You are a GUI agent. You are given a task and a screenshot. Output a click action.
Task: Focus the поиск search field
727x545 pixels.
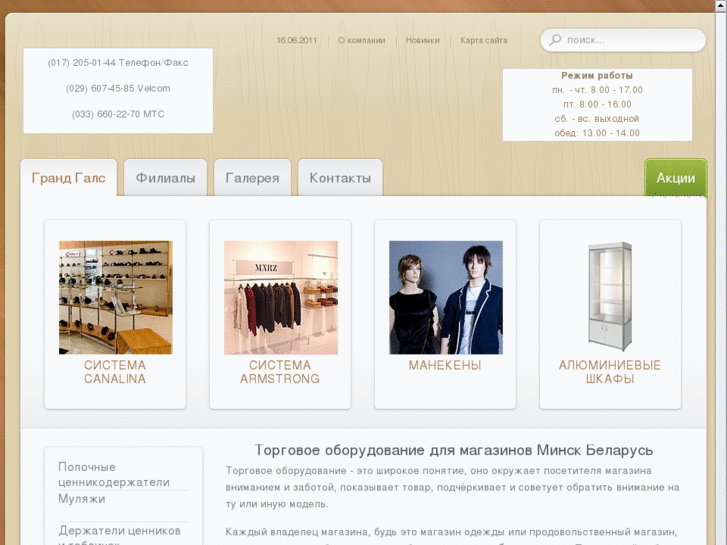[623, 40]
